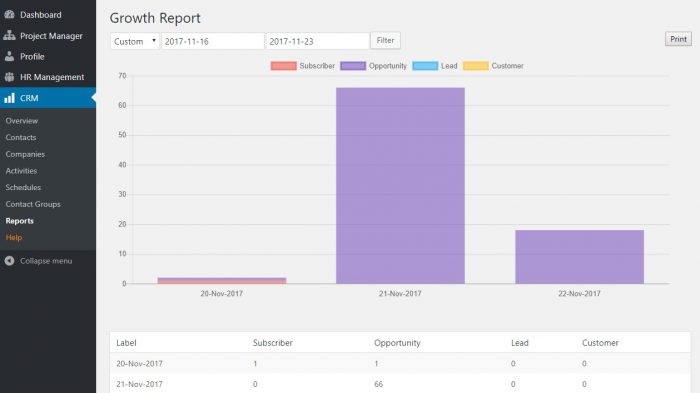
Task: Open the Custom date range dropdown
Action: [134, 41]
